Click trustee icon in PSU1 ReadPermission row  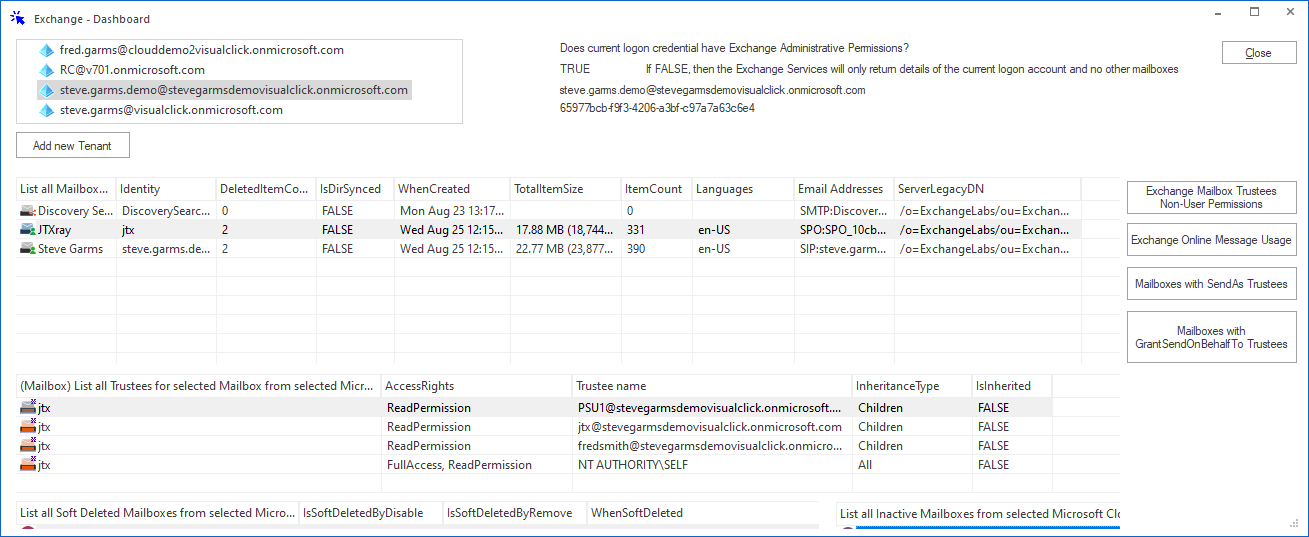pos(28,408)
